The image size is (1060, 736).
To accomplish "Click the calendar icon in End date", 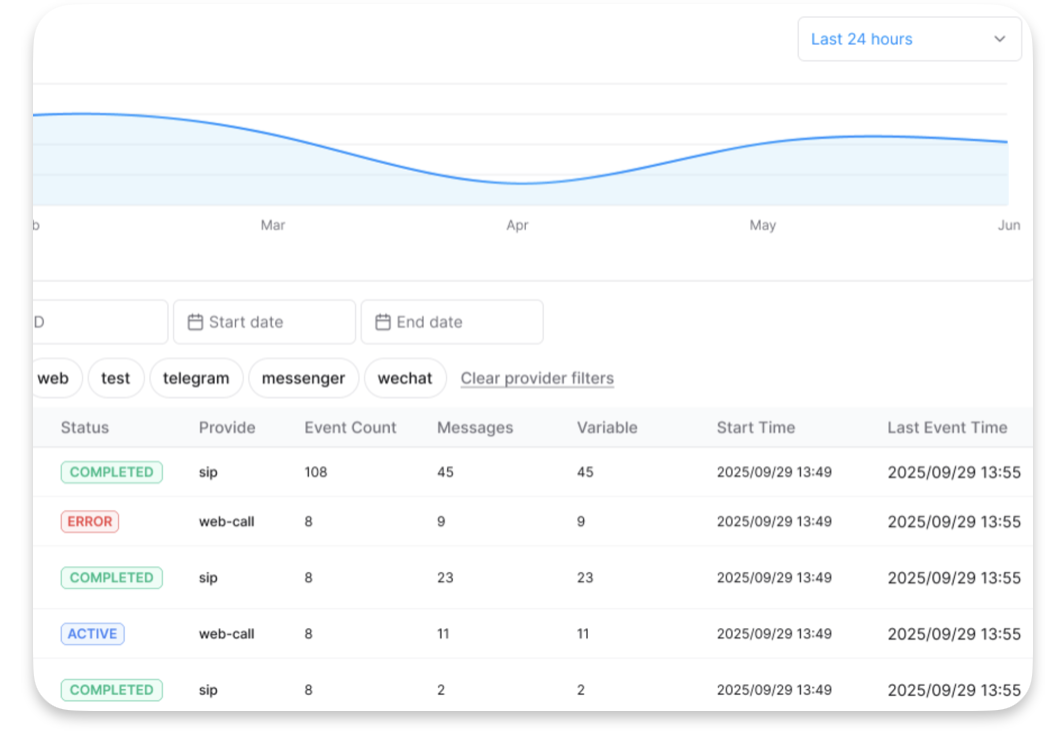I will pyautogui.click(x=382, y=322).
